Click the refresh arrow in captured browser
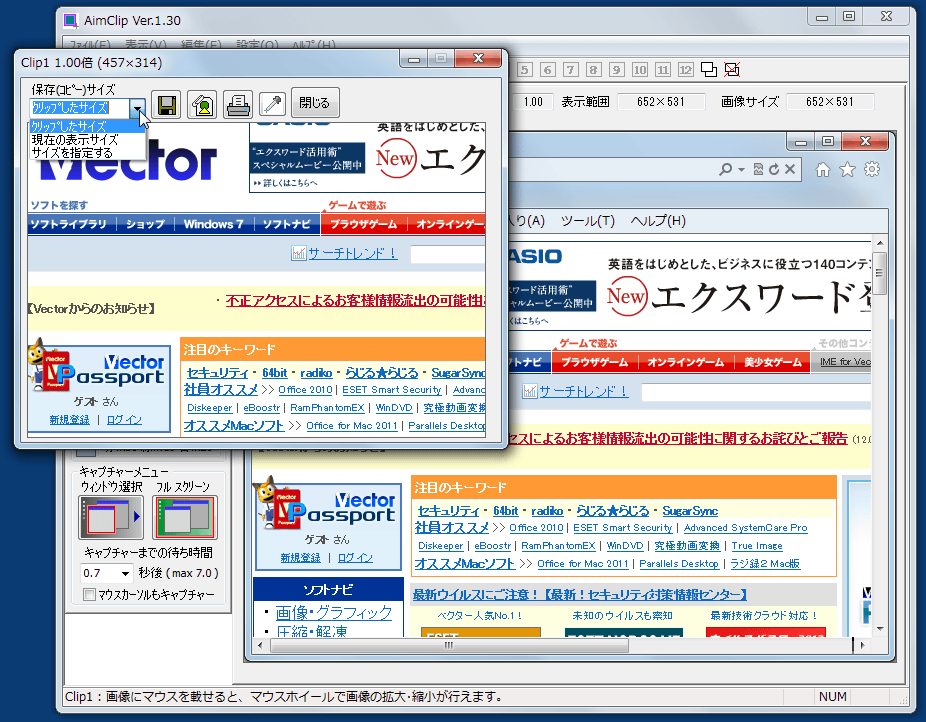Image resolution: width=926 pixels, height=722 pixels. coord(774,169)
